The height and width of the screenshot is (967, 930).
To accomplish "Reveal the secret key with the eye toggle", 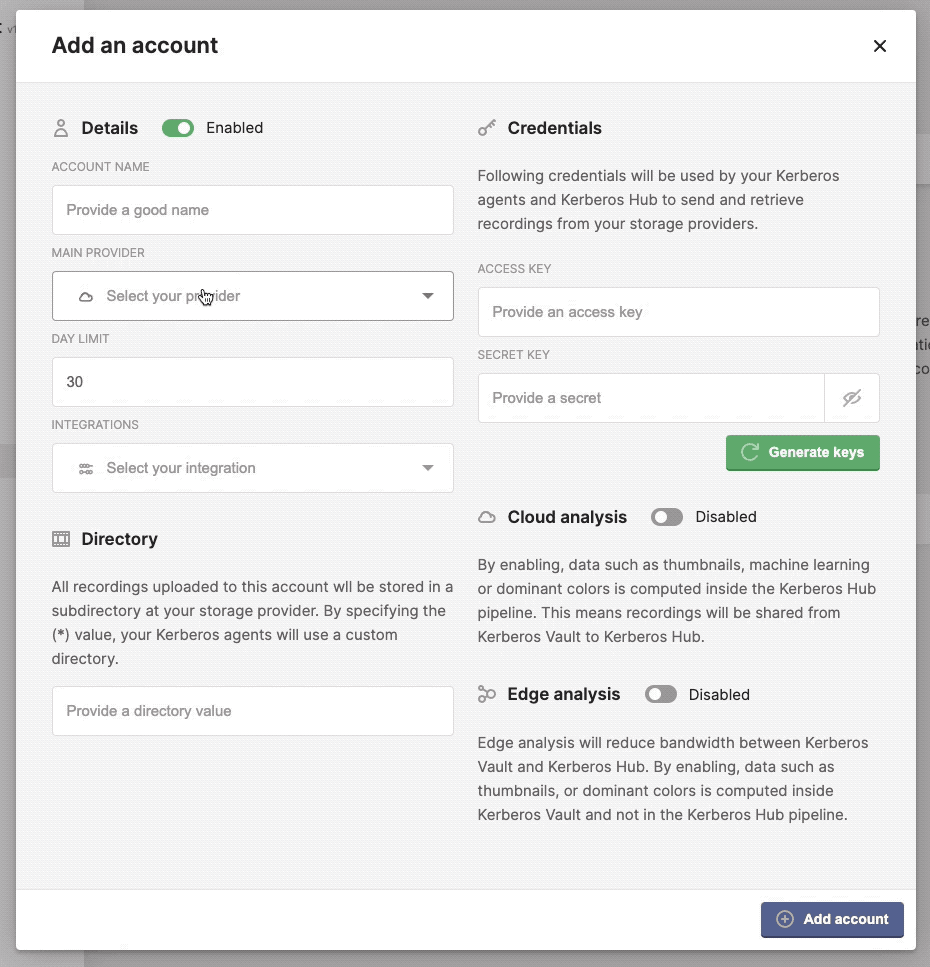I will coord(851,397).
